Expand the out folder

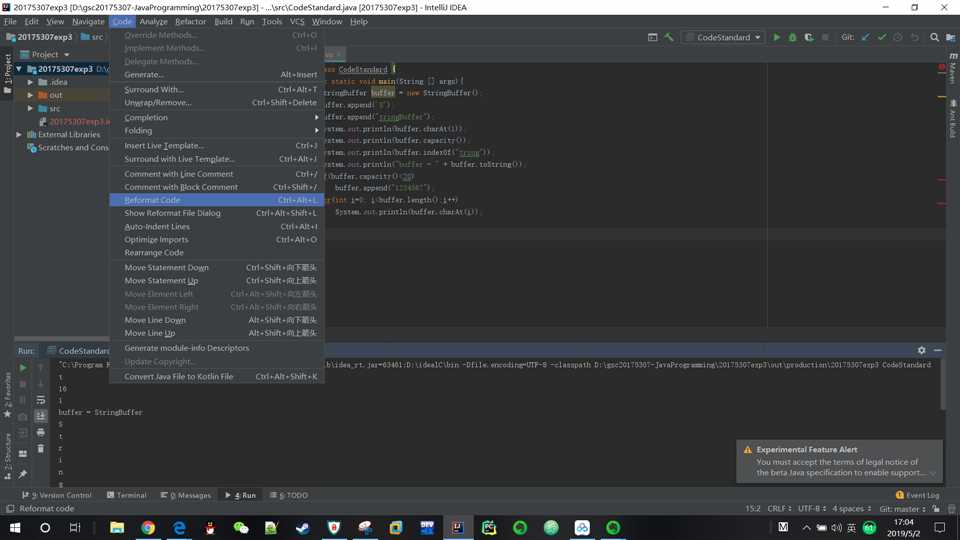pyautogui.click(x=31, y=95)
